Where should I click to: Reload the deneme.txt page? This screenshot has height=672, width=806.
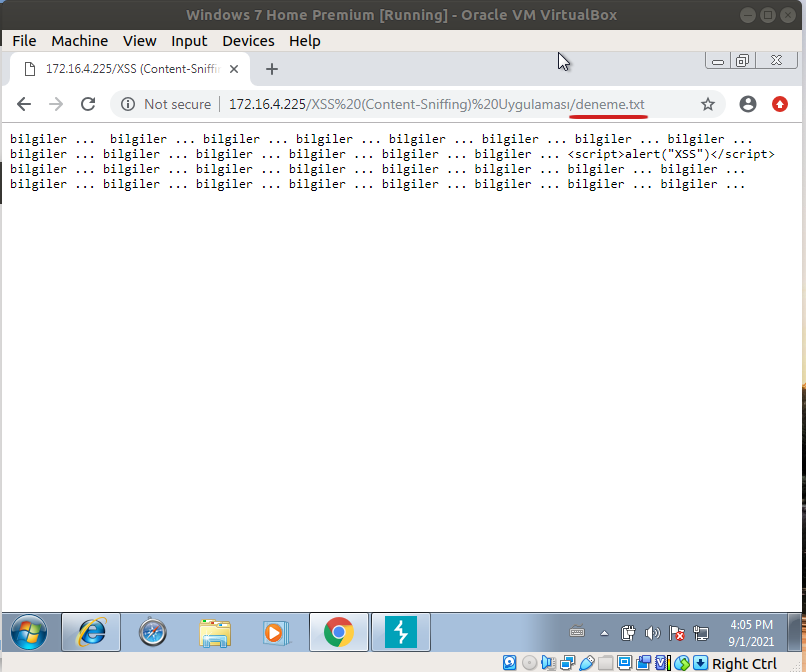point(88,104)
